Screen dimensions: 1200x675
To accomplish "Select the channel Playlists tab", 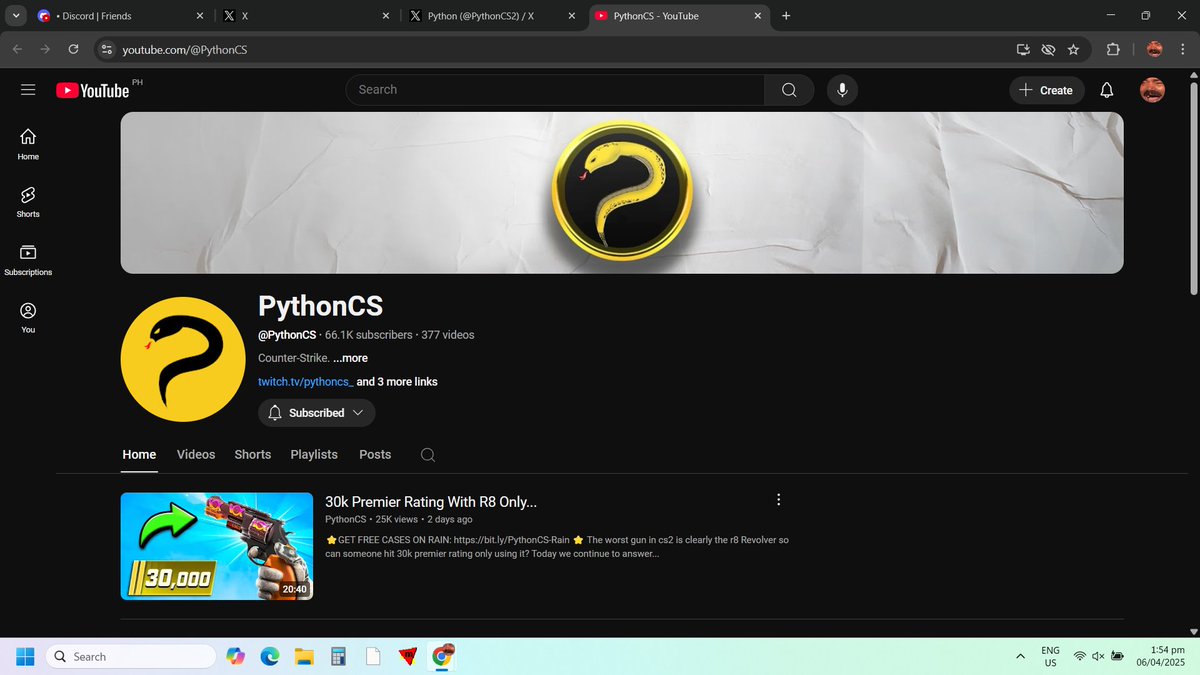I will 314,454.
